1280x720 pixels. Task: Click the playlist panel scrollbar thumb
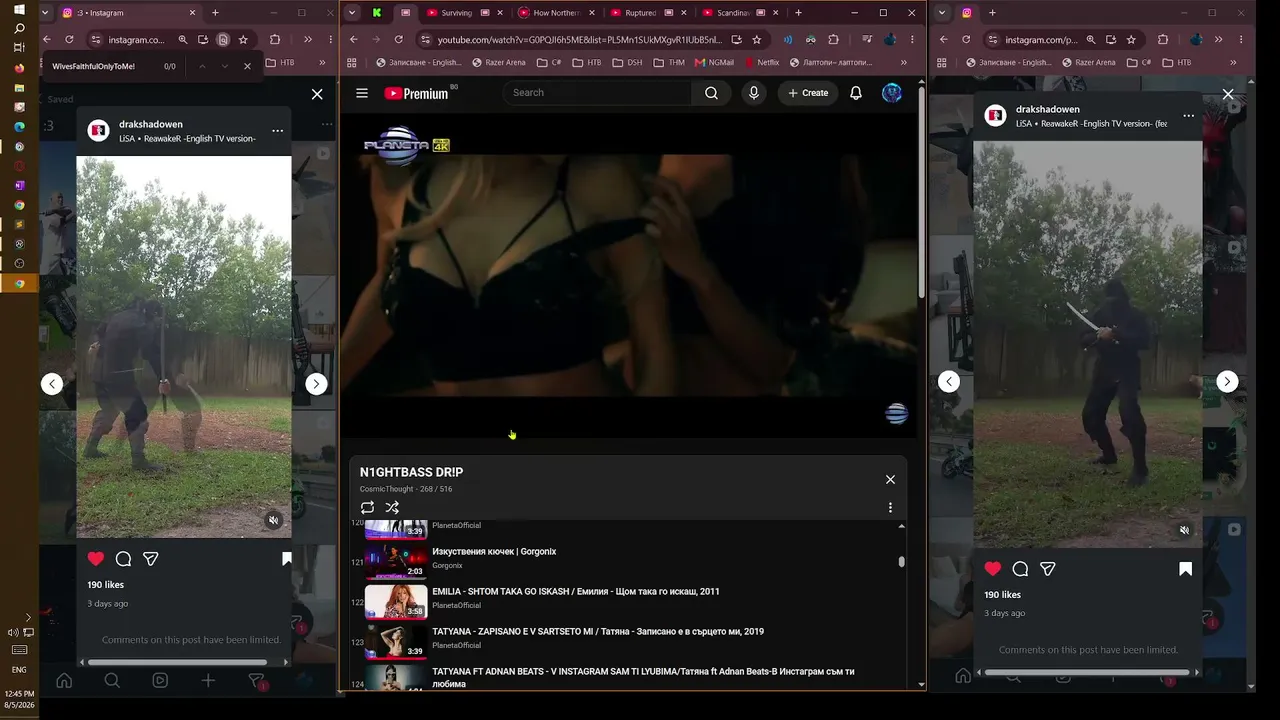(901, 562)
